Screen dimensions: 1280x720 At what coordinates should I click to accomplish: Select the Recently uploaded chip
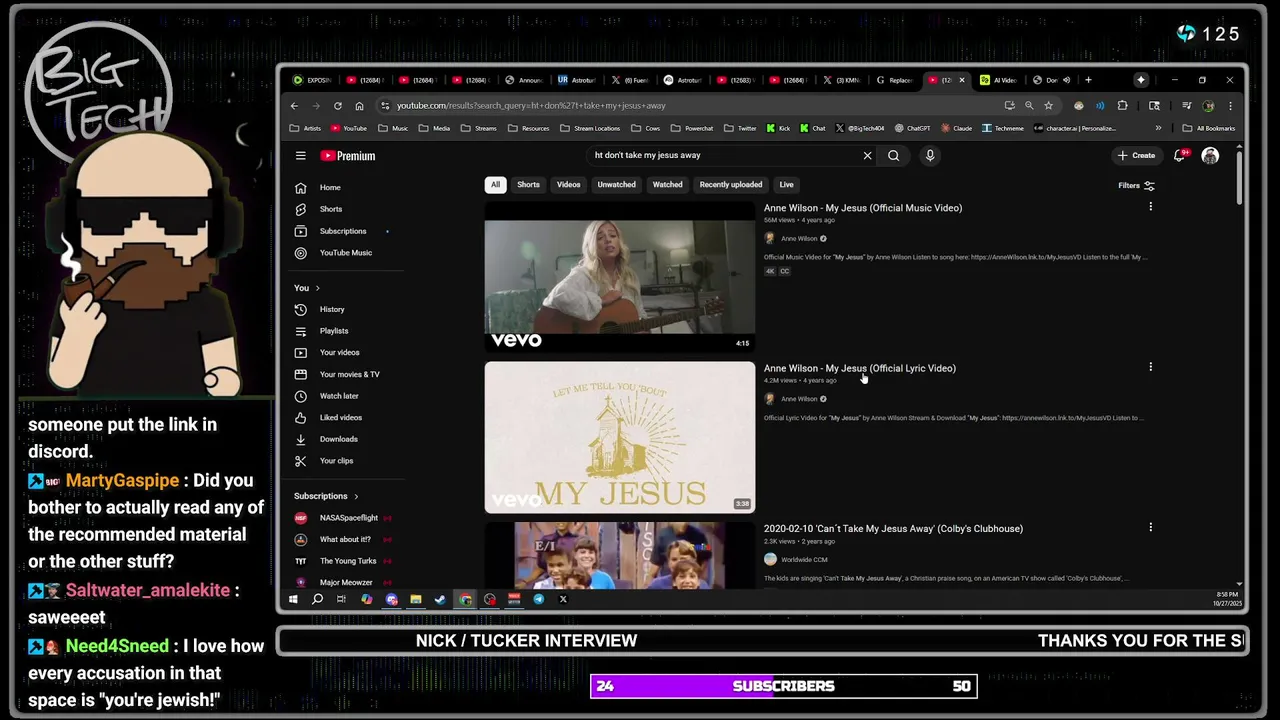[730, 185]
